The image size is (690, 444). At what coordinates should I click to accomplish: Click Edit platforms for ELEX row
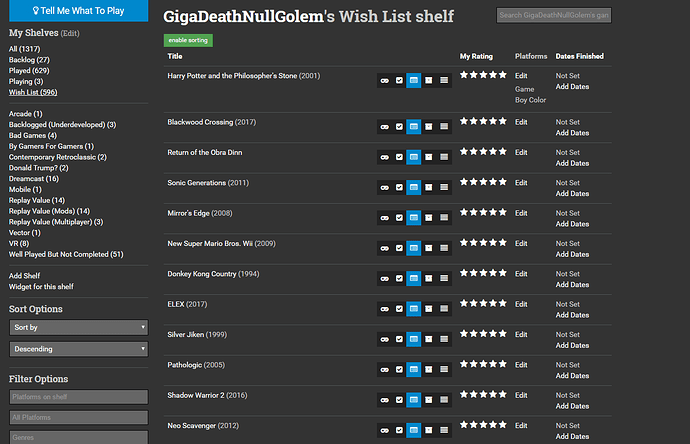pyautogui.click(x=521, y=305)
